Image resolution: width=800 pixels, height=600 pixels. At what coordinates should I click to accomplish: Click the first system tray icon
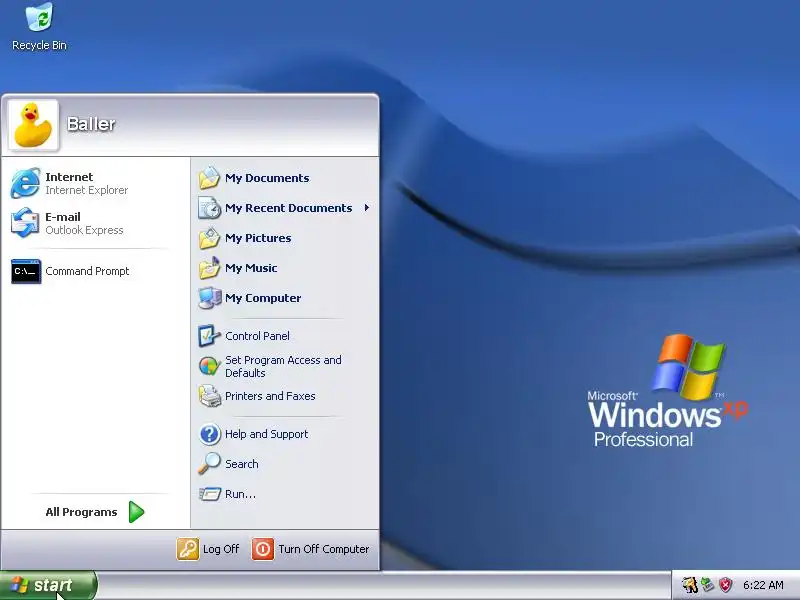(x=690, y=585)
